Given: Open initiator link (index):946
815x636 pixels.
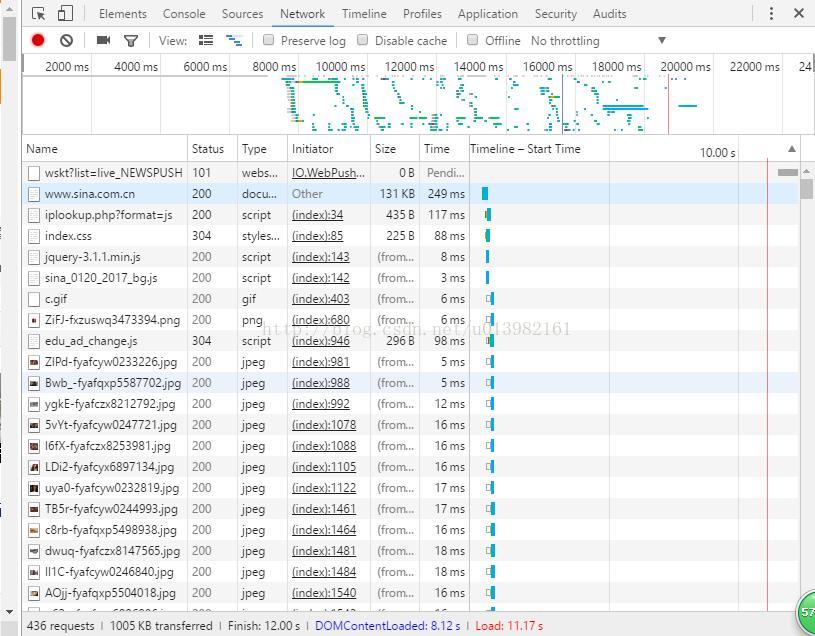Looking at the screenshot, I should (x=321, y=341).
